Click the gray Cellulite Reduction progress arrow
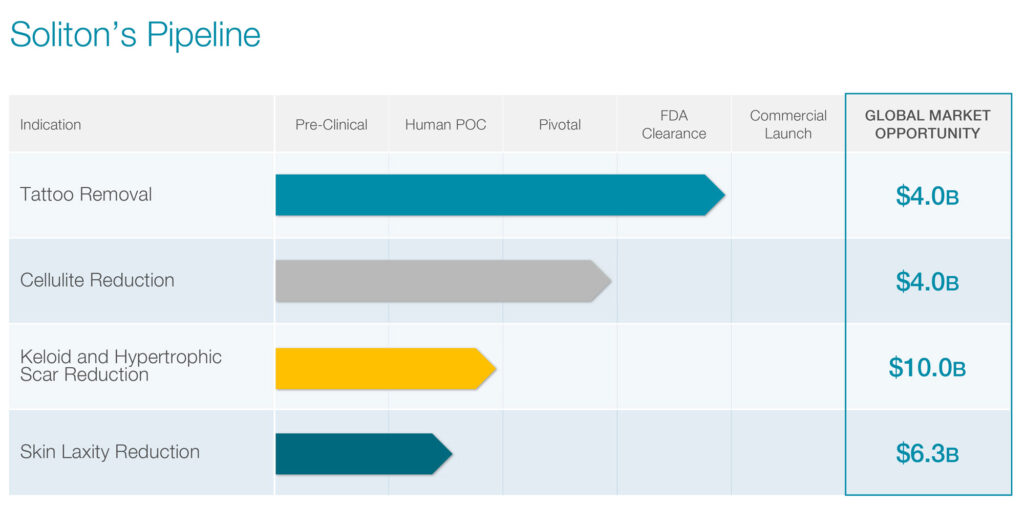 (443, 281)
